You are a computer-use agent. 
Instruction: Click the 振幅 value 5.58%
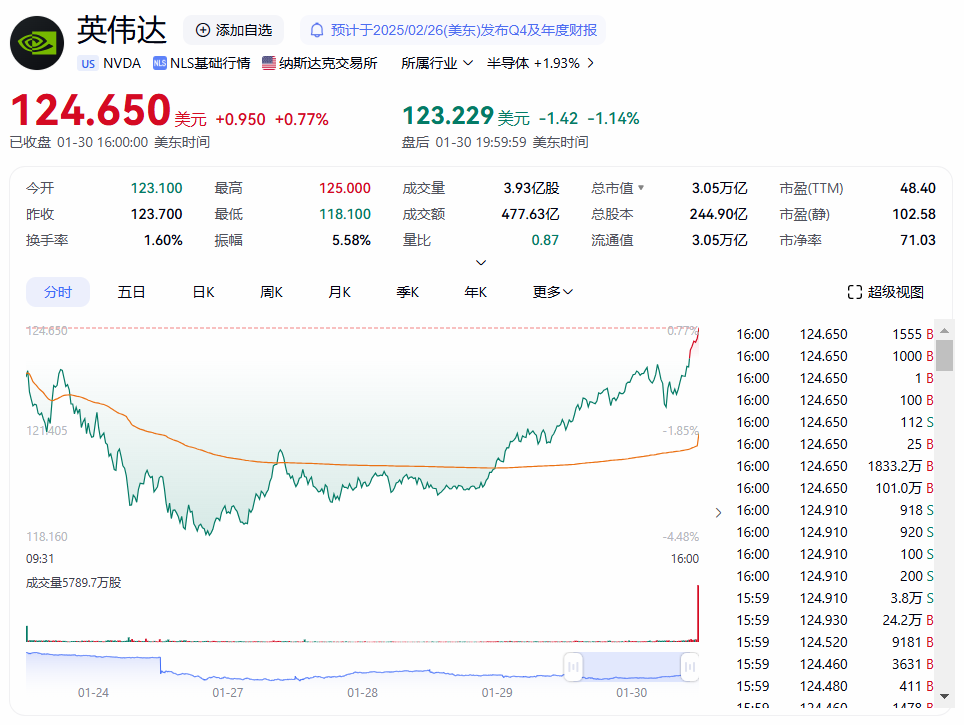coord(351,240)
